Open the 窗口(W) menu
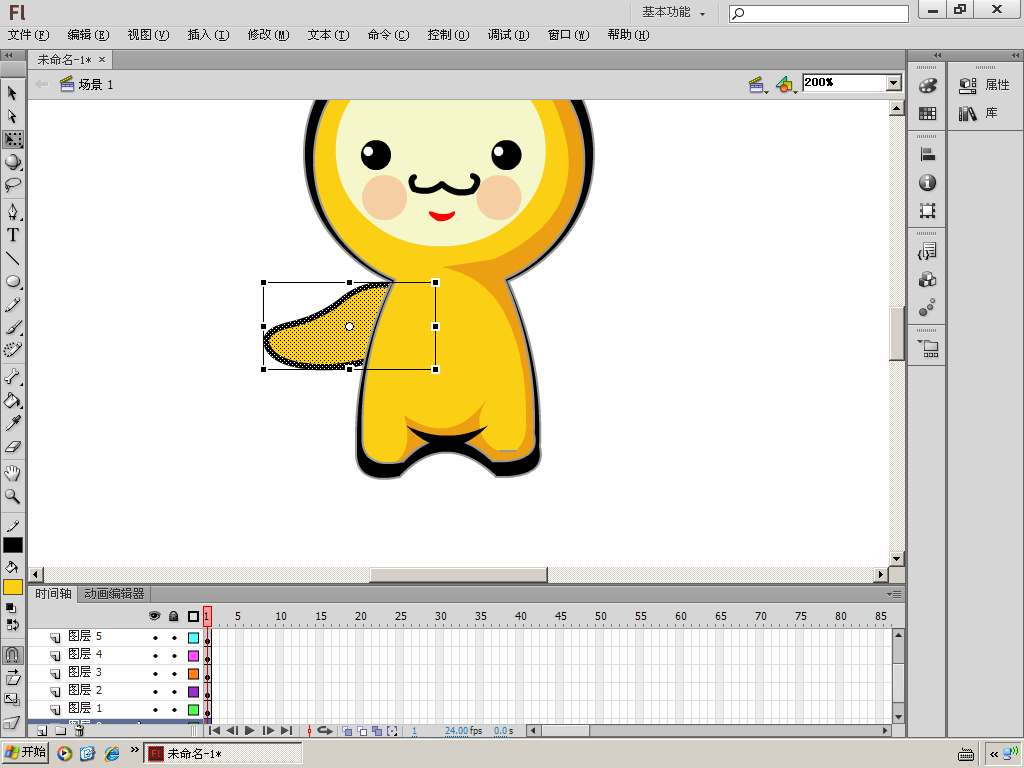The width and height of the screenshot is (1024, 768). click(569, 35)
